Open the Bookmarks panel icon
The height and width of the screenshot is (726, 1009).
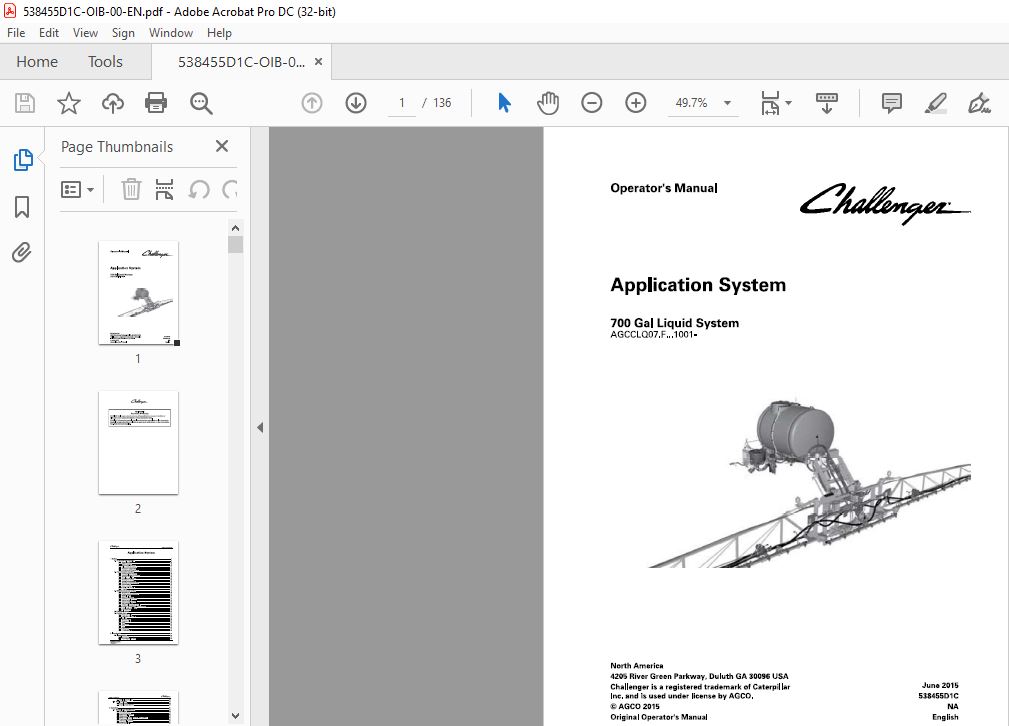[22, 207]
